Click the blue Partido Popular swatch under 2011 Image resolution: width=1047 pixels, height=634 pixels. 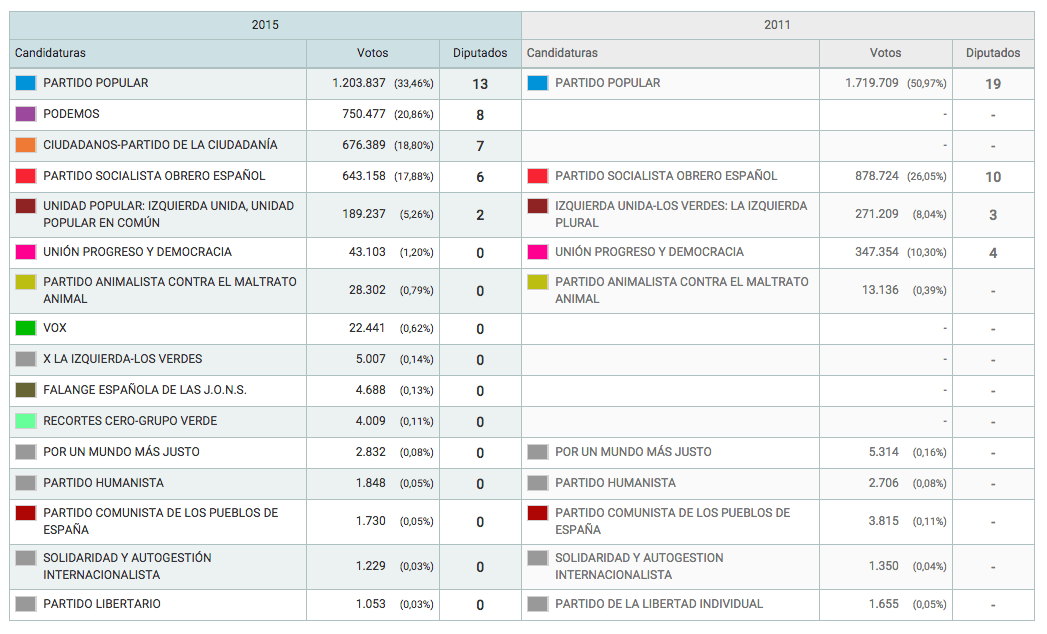pos(538,83)
